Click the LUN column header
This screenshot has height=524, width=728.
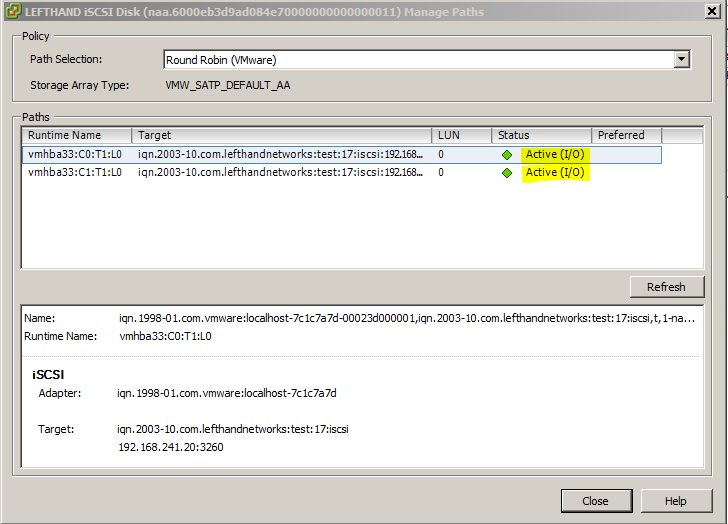[460, 135]
